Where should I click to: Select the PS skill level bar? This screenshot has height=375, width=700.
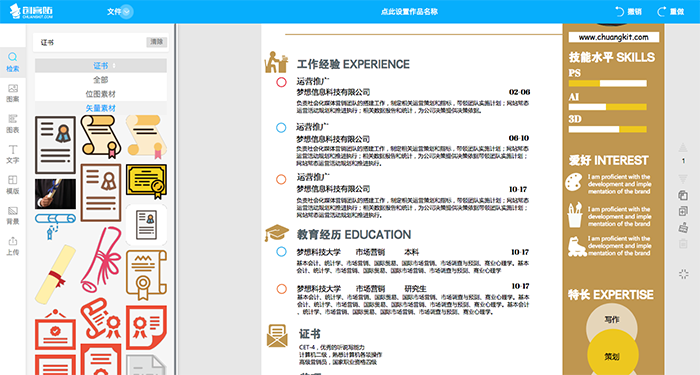608,83
